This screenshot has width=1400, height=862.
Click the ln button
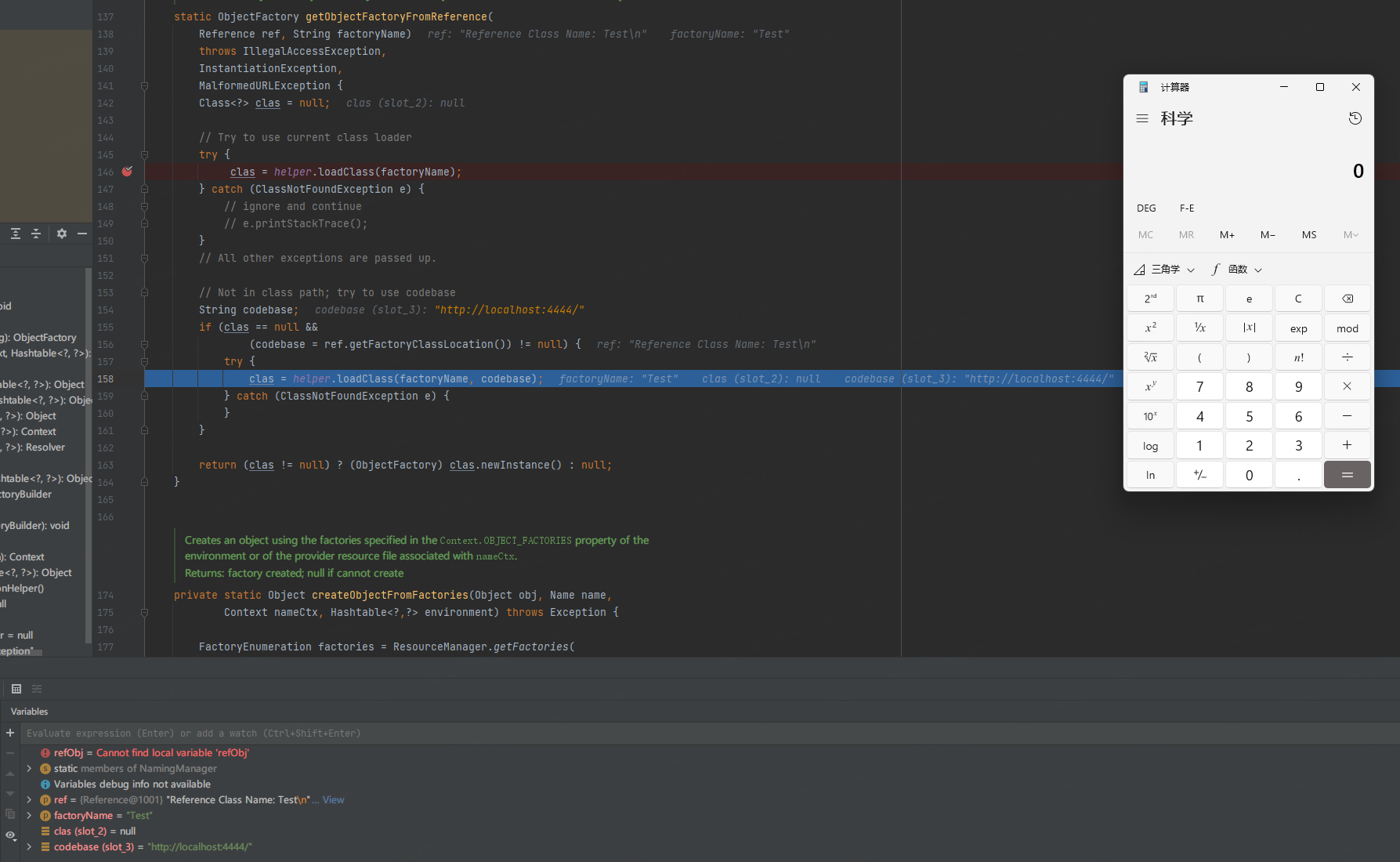1150,475
